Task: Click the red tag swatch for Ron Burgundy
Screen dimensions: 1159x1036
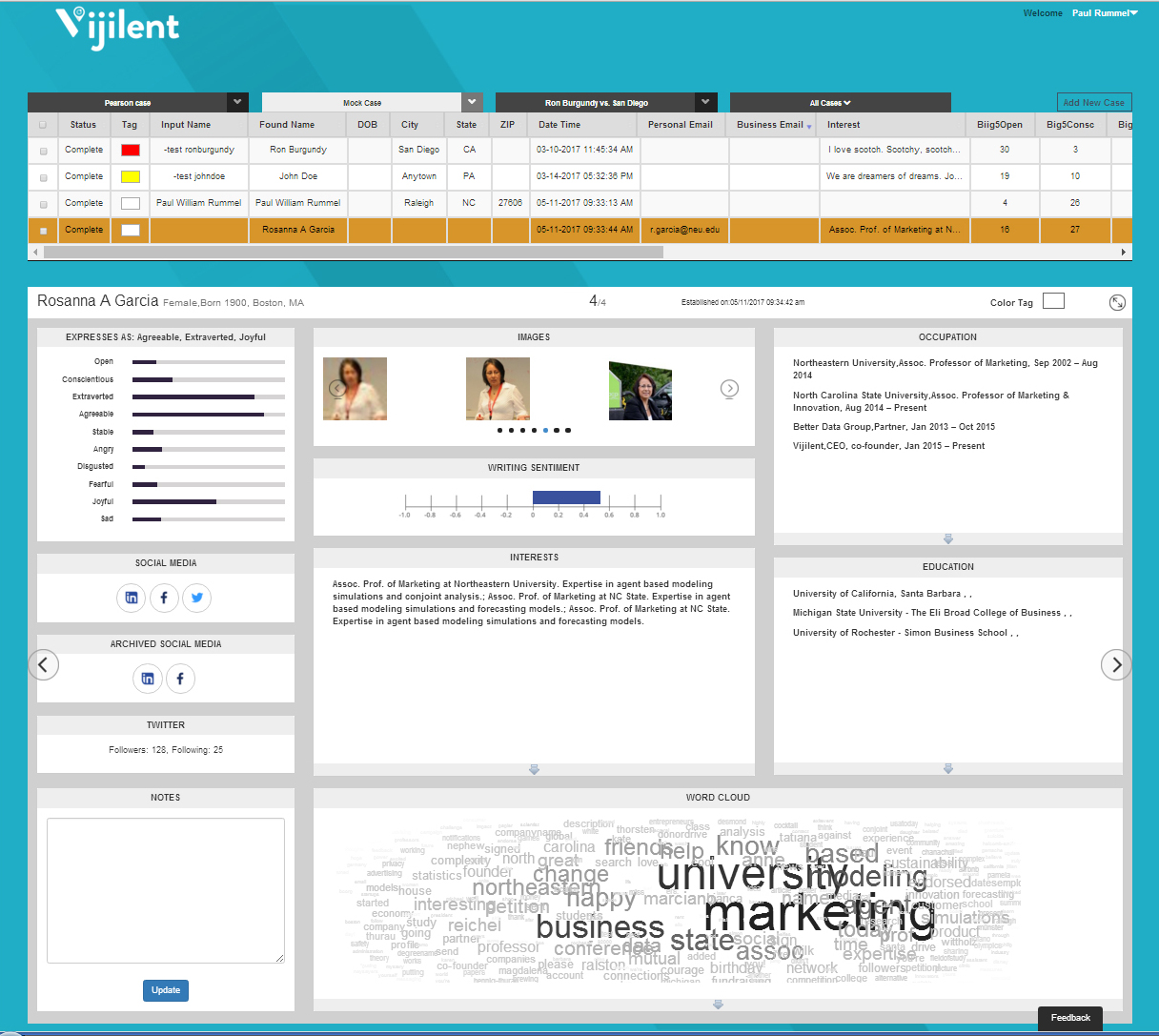Action: tap(131, 150)
